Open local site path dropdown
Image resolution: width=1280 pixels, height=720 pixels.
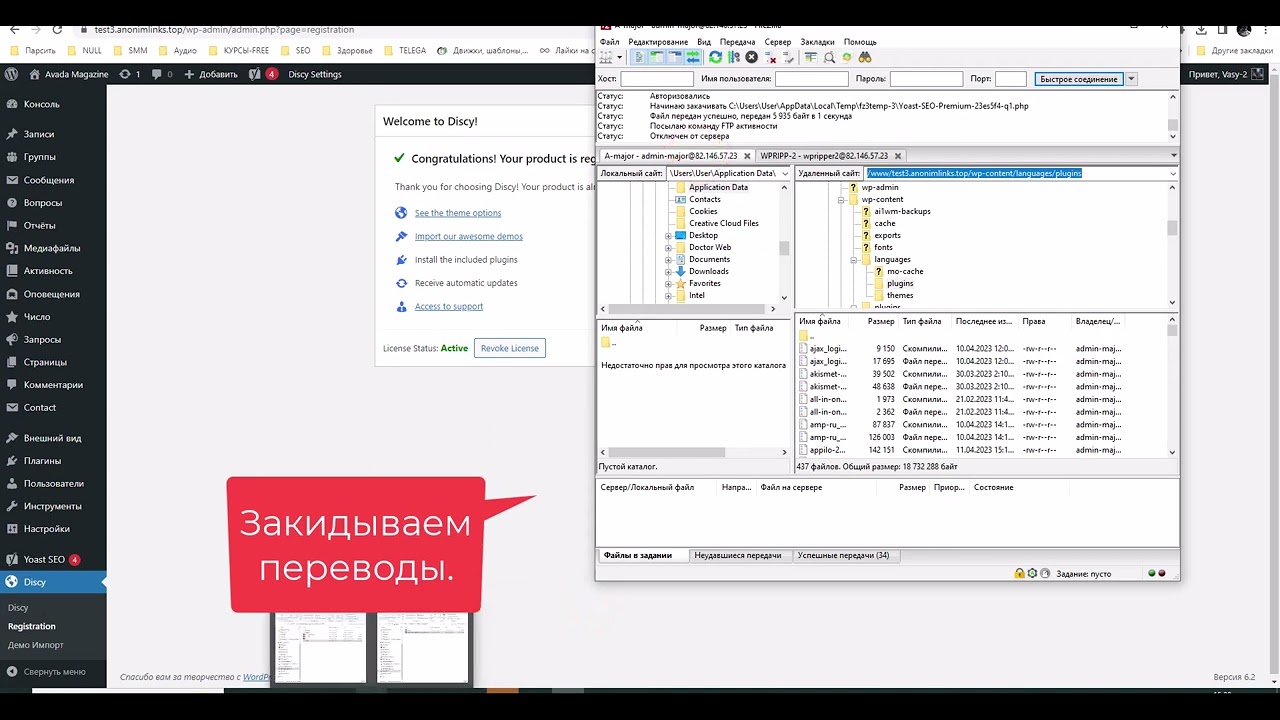785,173
